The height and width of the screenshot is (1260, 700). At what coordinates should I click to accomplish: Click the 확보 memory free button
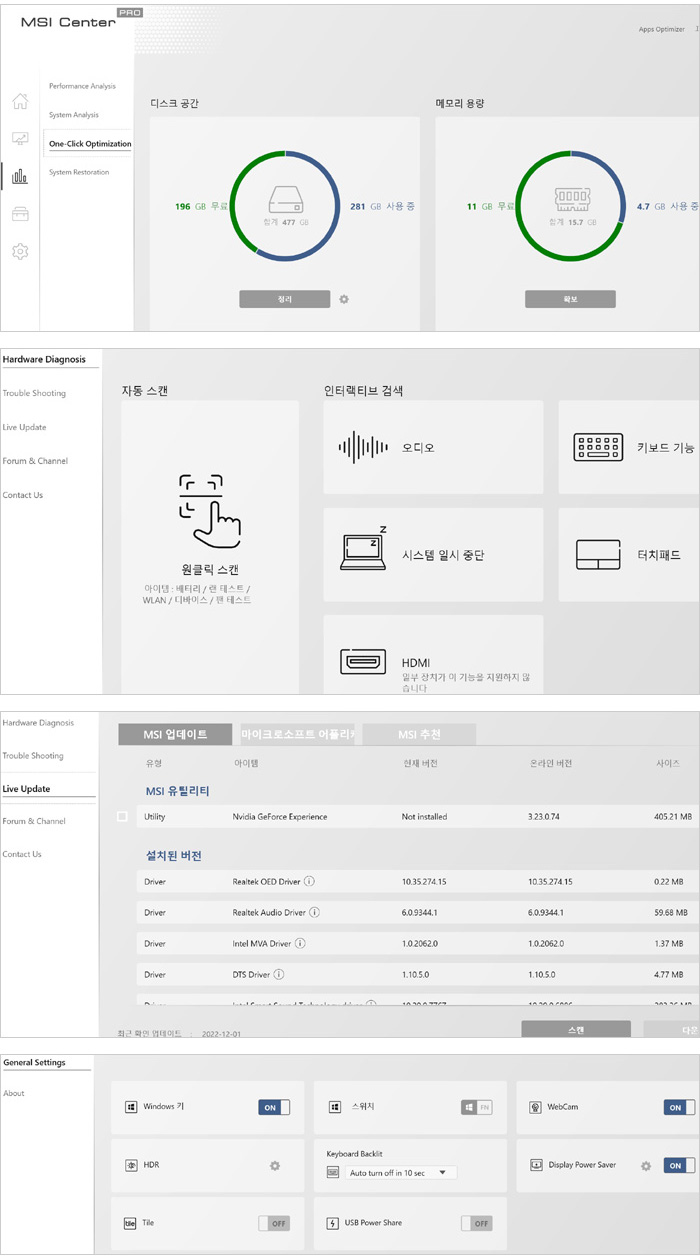click(570, 299)
